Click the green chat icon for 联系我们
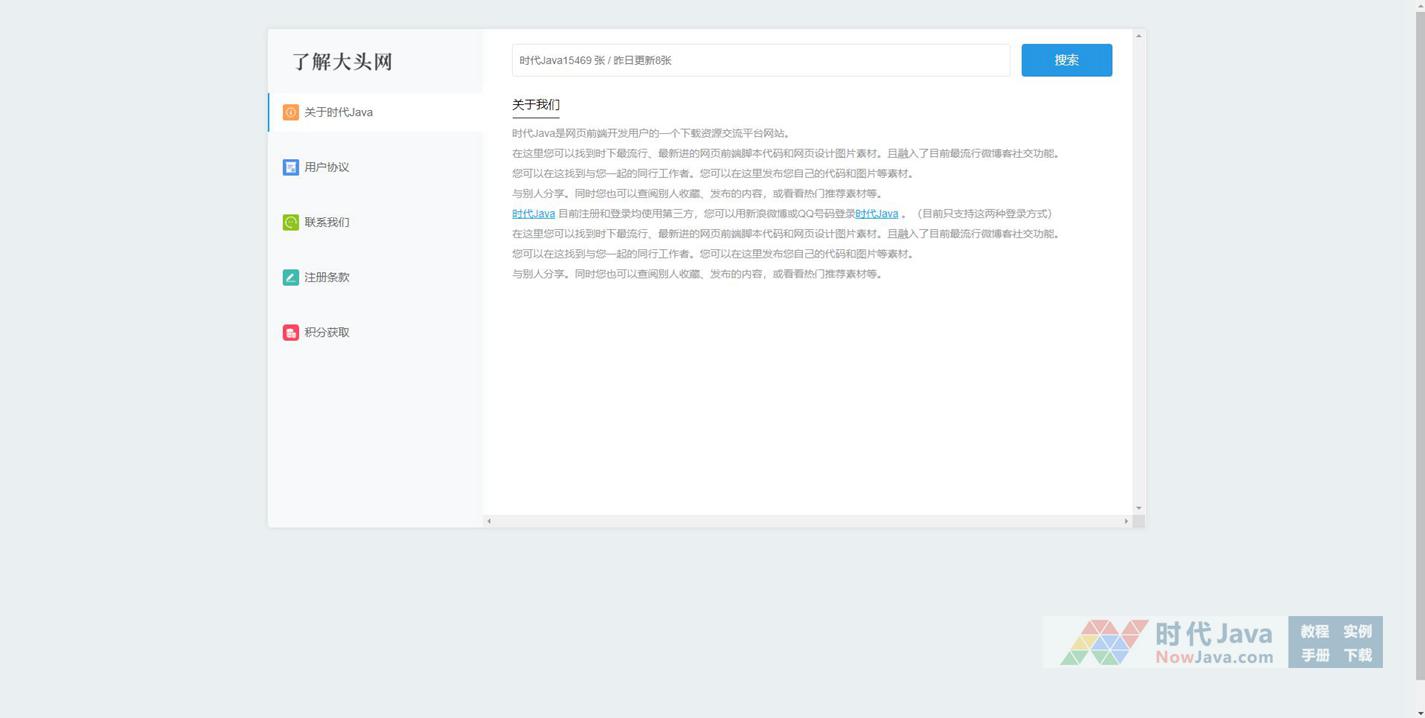The height and width of the screenshot is (718, 1425). click(290, 223)
